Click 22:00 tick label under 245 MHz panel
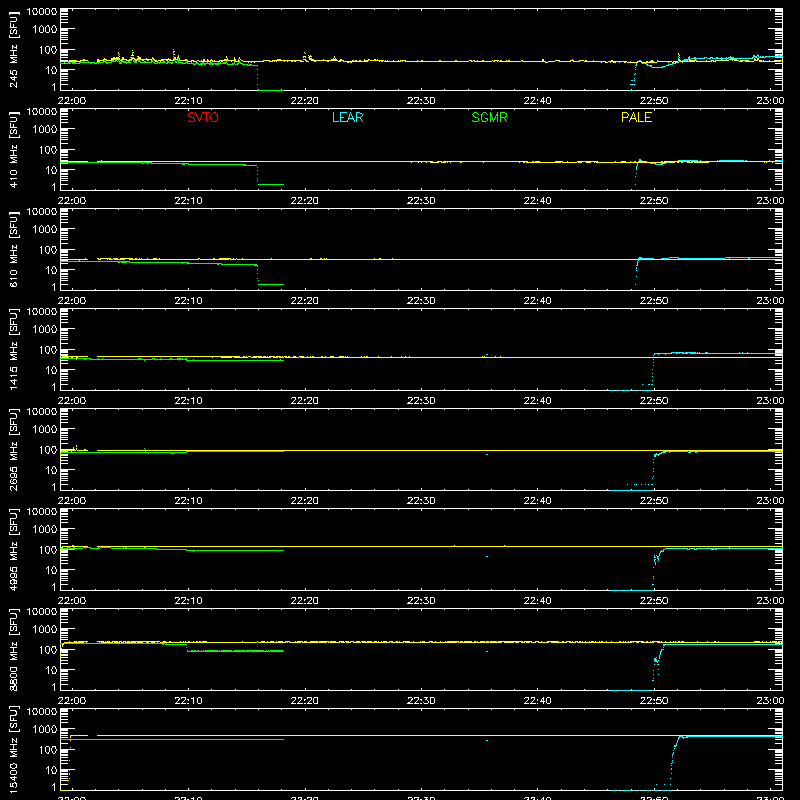Image resolution: width=800 pixels, height=800 pixels. point(72,101)
